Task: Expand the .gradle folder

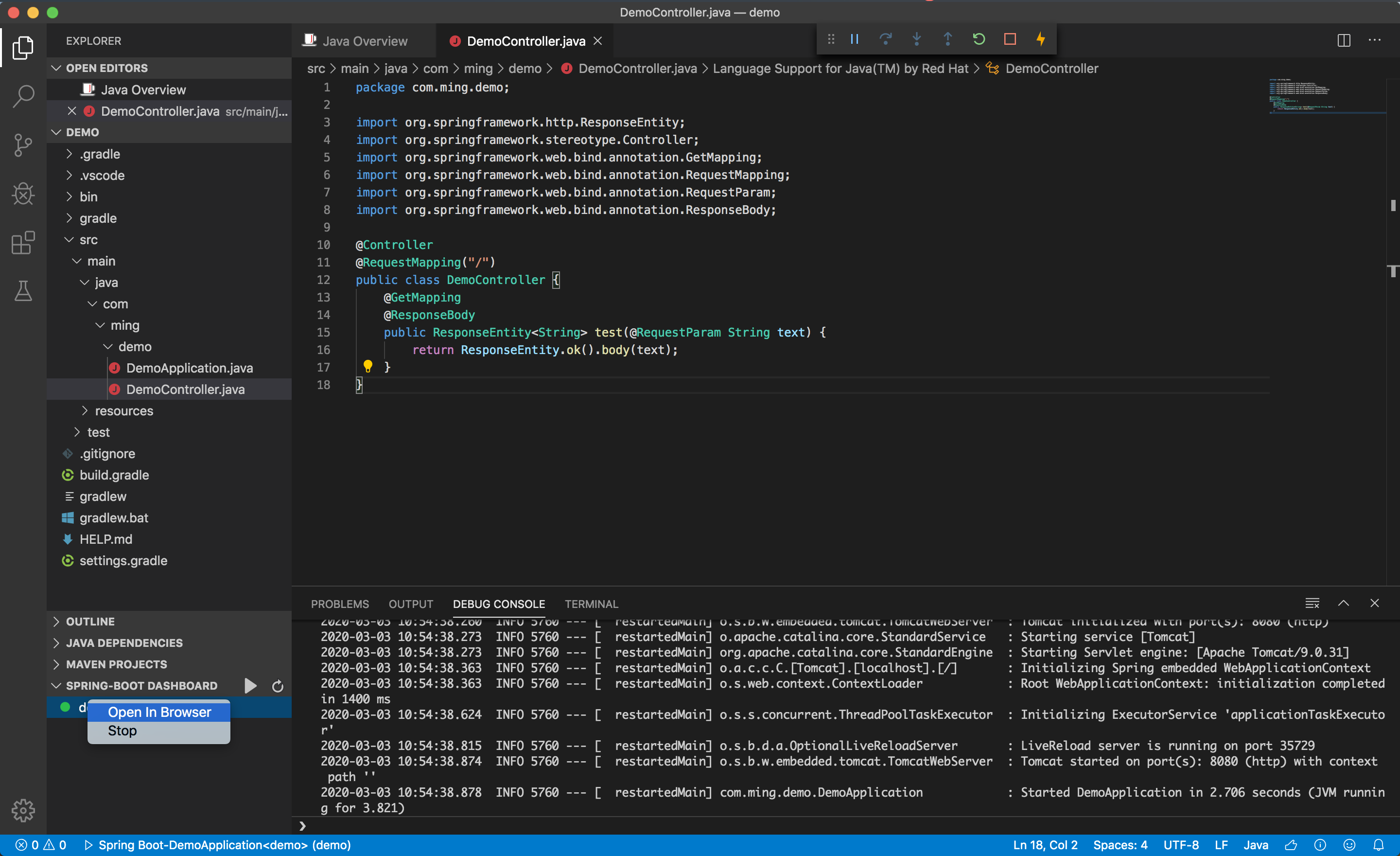Action: pos(70,154)
